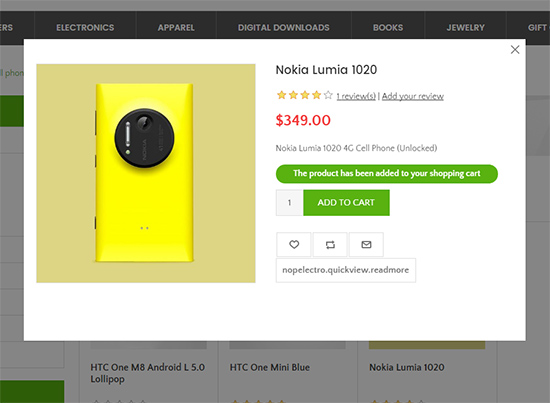Open the 1 review(s) link
The width and height of the screenshot is (550, 403).
click(356, 96)
